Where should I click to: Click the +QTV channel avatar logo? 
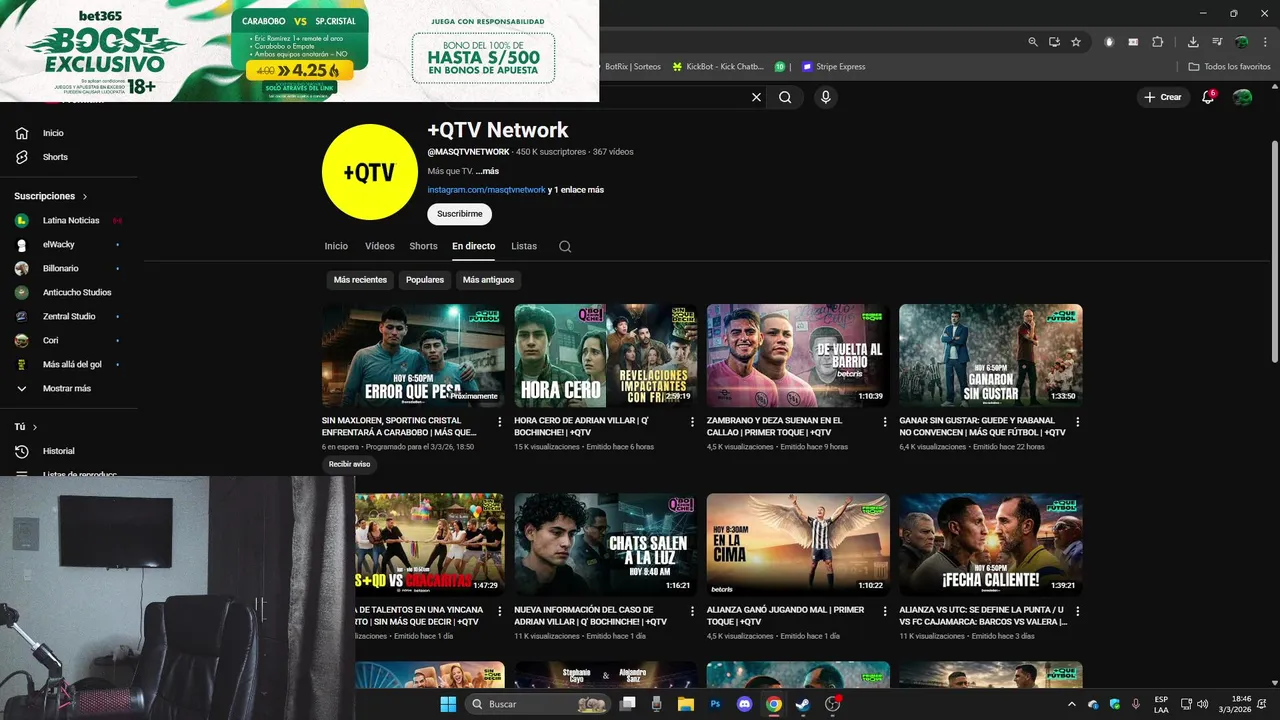coord(369,172)
